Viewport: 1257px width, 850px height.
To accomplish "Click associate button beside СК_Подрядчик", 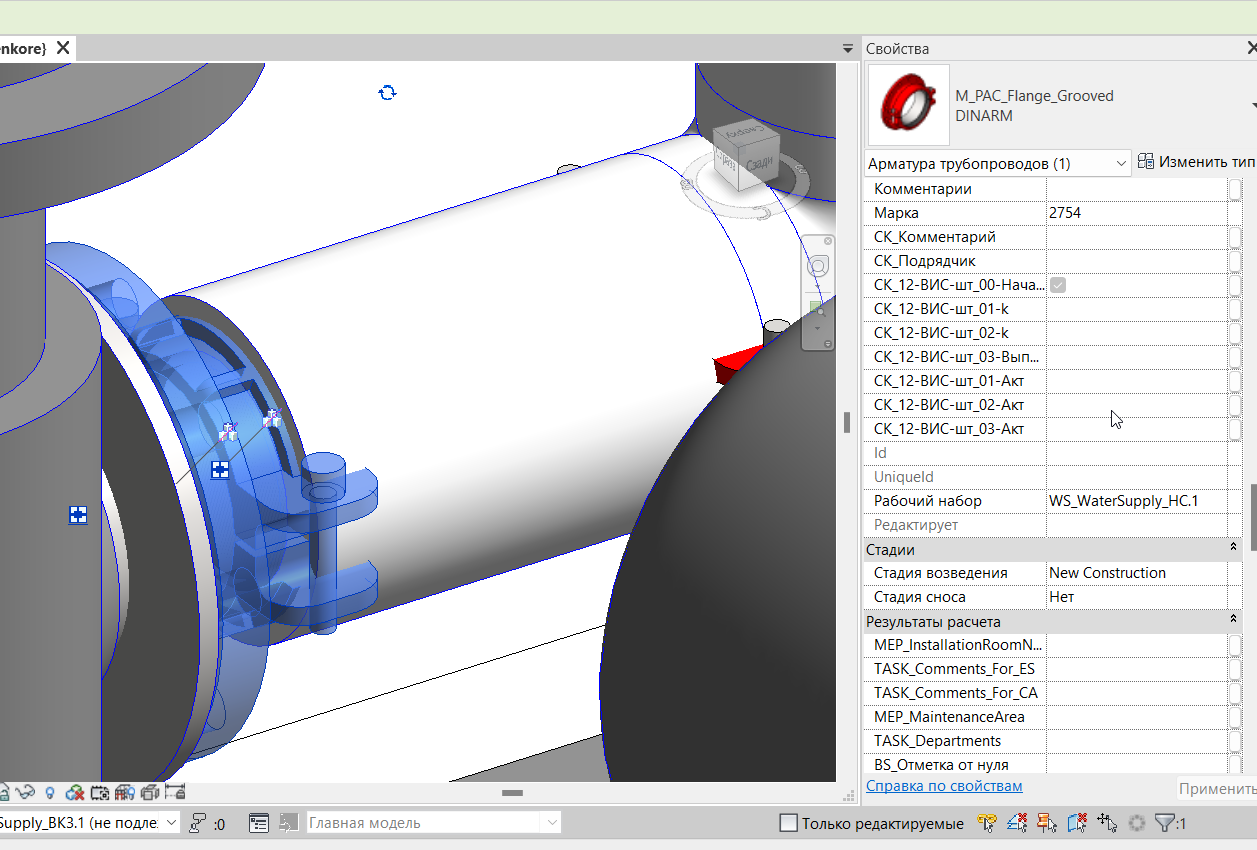I will [1235, 261].
